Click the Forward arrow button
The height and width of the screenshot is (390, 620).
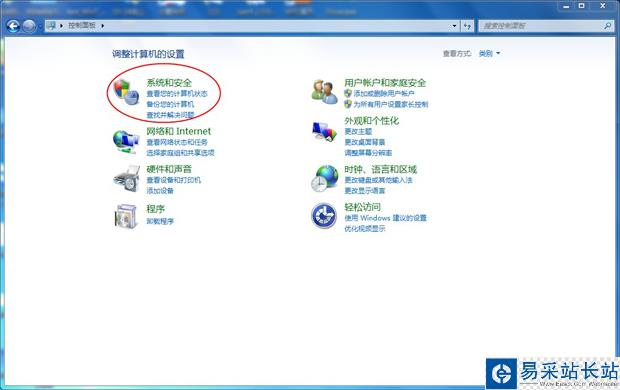point(29,26)
